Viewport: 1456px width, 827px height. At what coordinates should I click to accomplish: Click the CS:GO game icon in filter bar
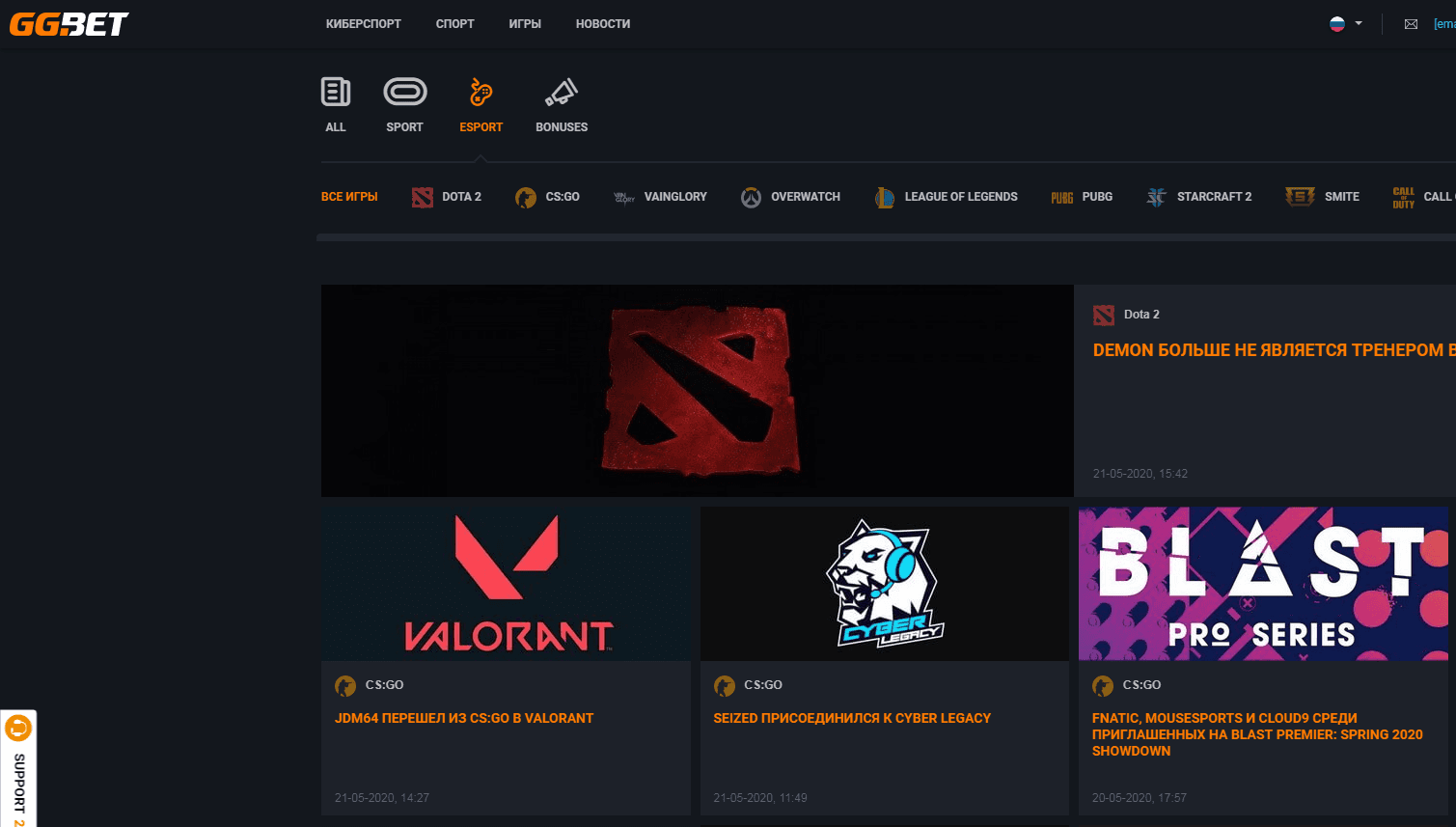pyautogui.click(x=527, y=197)
